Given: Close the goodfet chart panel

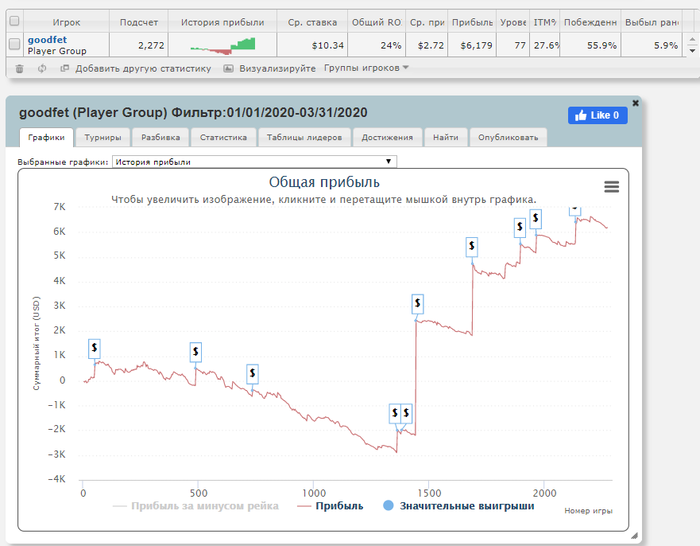Looking at the screenshot, I should pos(636,103).
